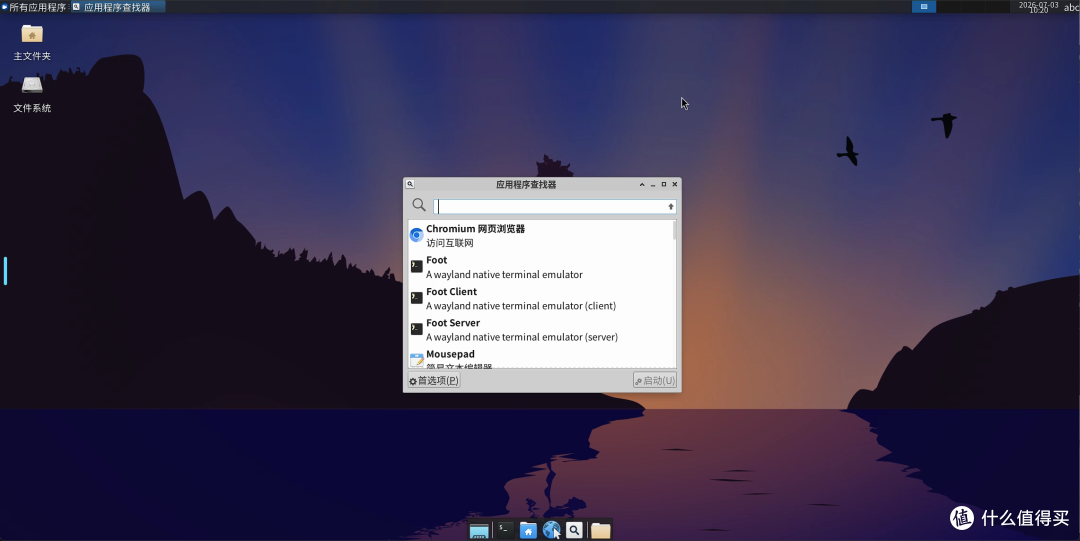This screenshot has width=1080, height=541.
Task: Choose the Foot Client list entry
Action: 541,298
